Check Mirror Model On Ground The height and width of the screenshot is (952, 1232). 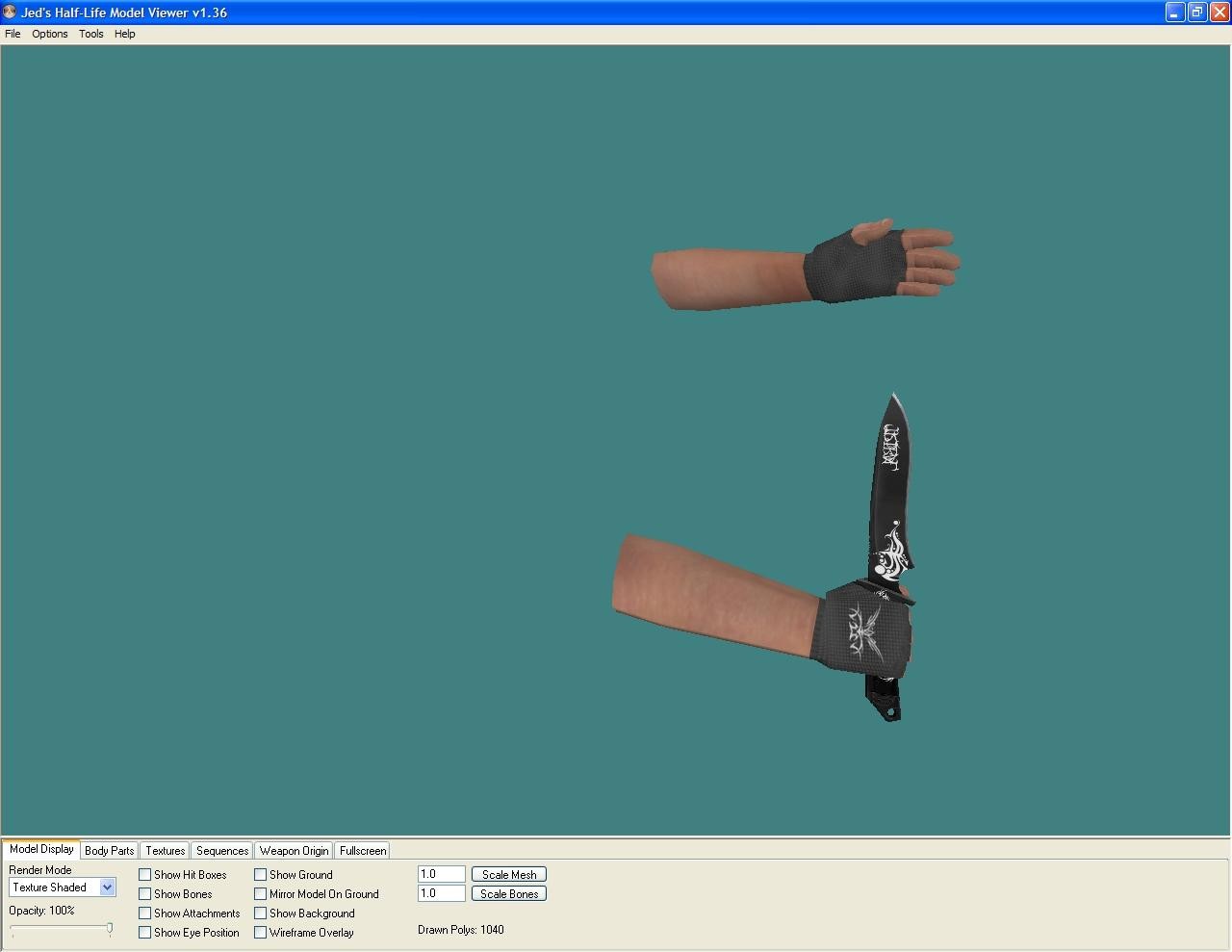point(260,893)
